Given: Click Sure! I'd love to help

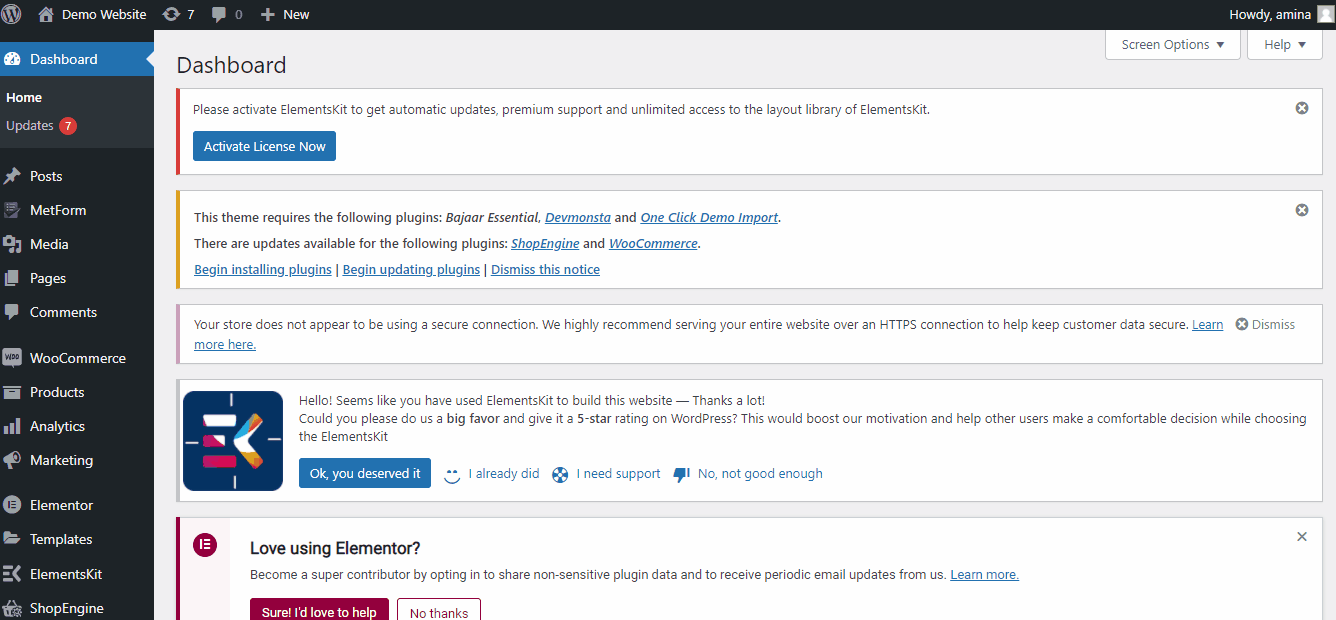Looking at the screenshot, I should click(319, 612).
